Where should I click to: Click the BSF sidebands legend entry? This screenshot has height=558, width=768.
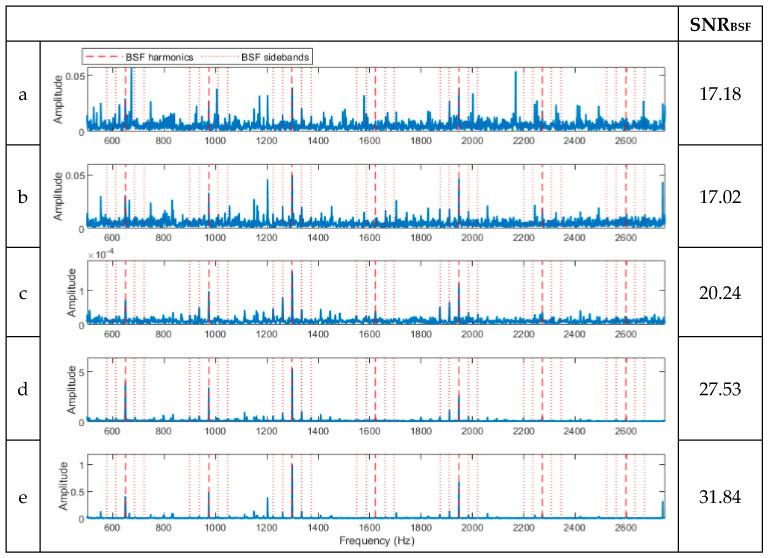255,57
